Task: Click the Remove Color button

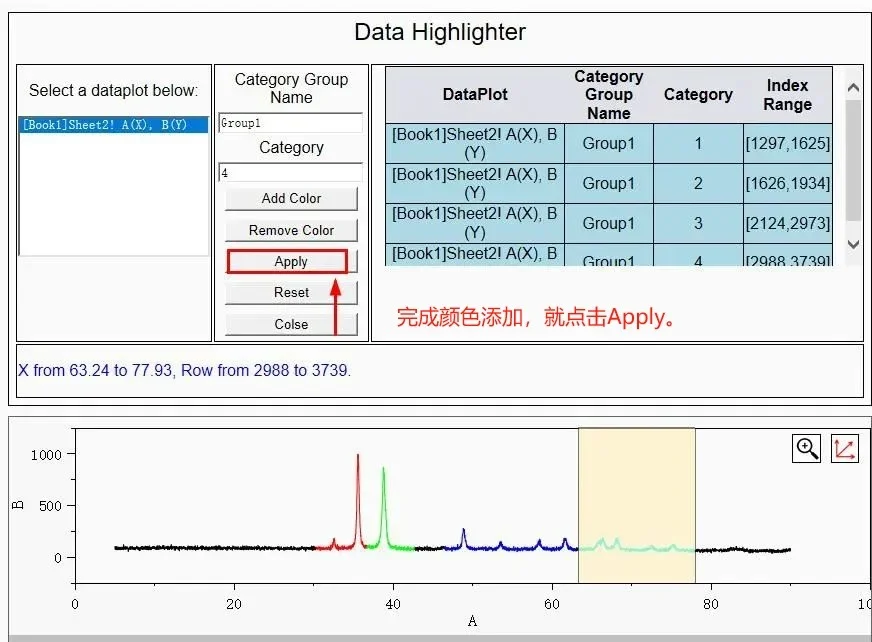Action: pyautogui.click(x=291, y=230)
